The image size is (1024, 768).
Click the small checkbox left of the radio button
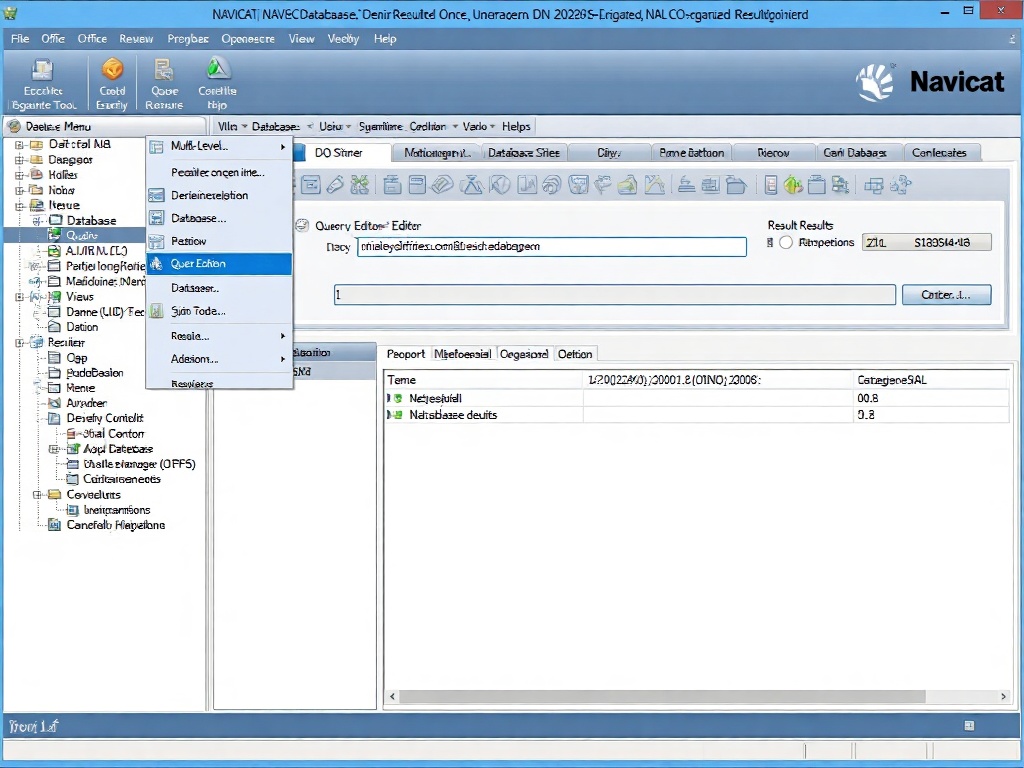[x=770, y=243]
